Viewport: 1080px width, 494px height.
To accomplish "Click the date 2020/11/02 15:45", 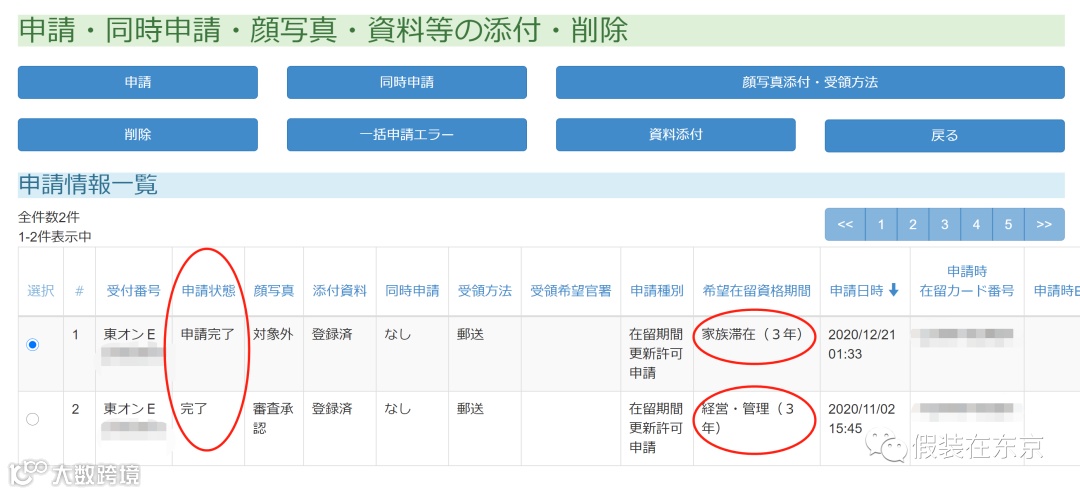I will (x=862, y=418).
